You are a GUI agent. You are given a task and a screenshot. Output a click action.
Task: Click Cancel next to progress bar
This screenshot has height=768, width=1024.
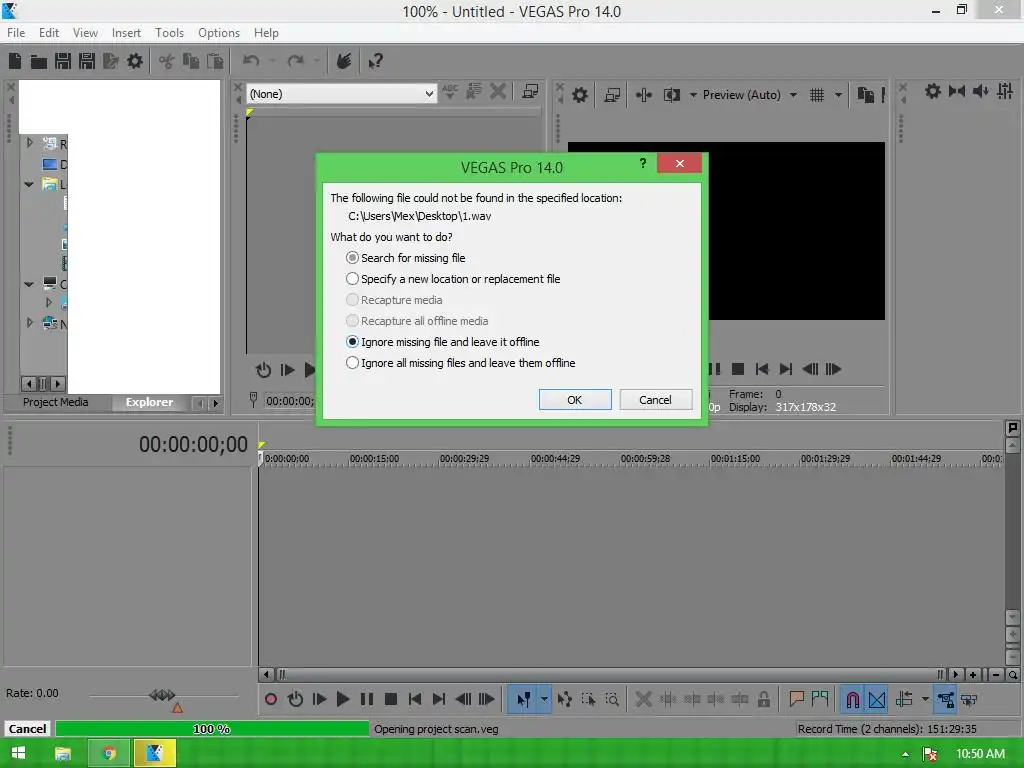point(27,729)
